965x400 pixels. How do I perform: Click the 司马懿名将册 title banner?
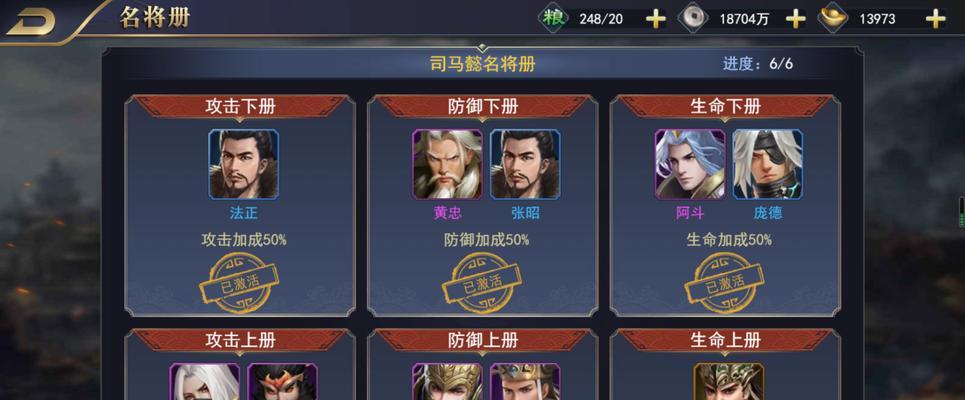(x=482, y=64)
